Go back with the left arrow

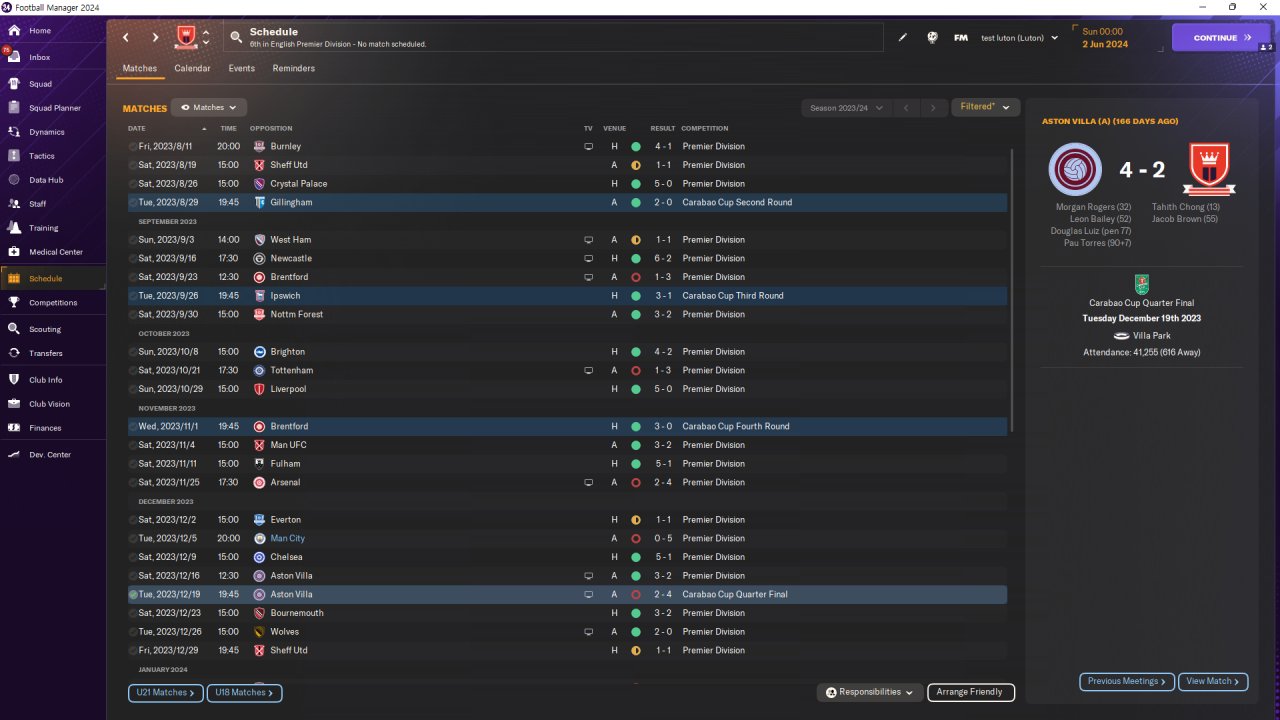(126, 37)
